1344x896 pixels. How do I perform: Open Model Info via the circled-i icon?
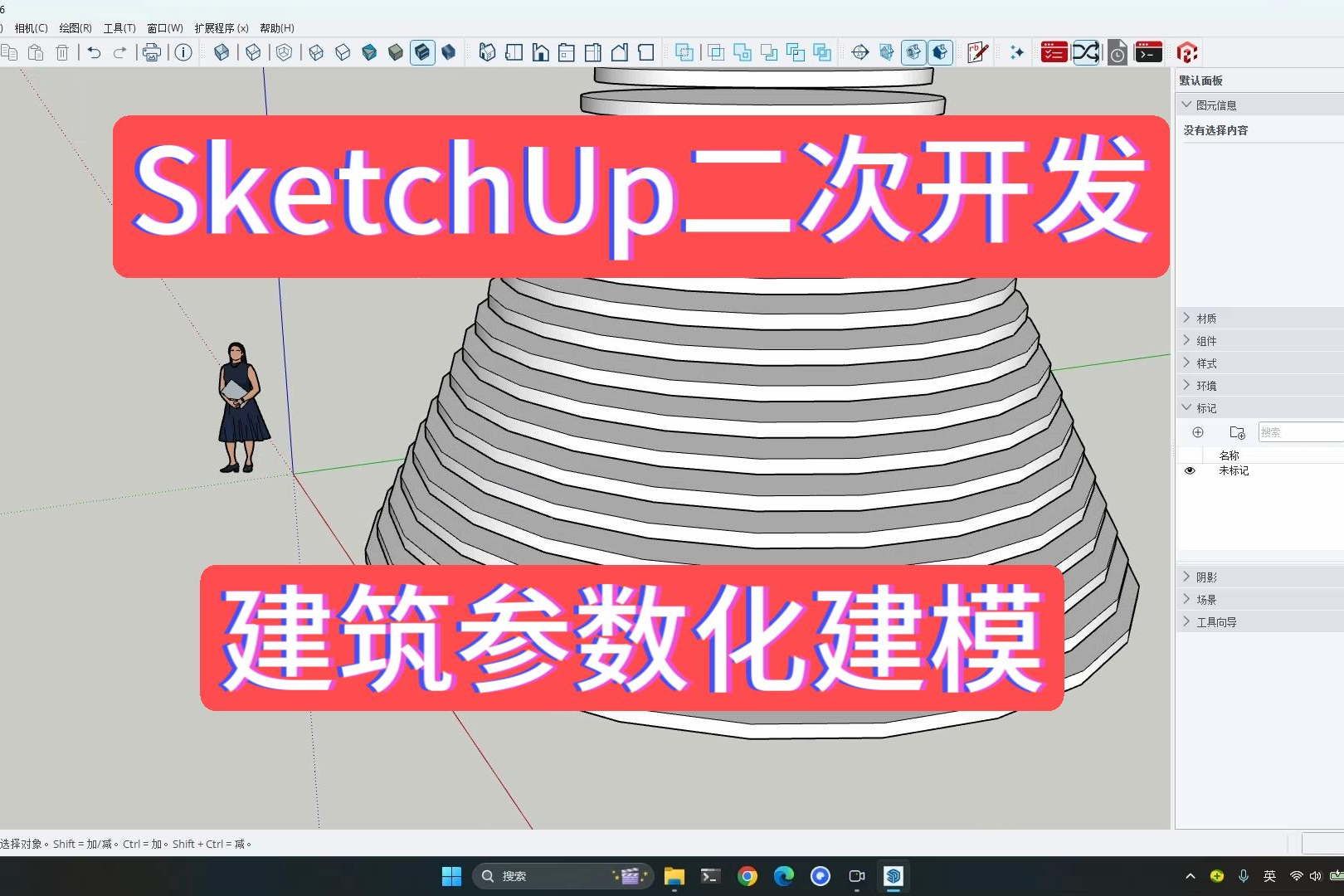183,53
